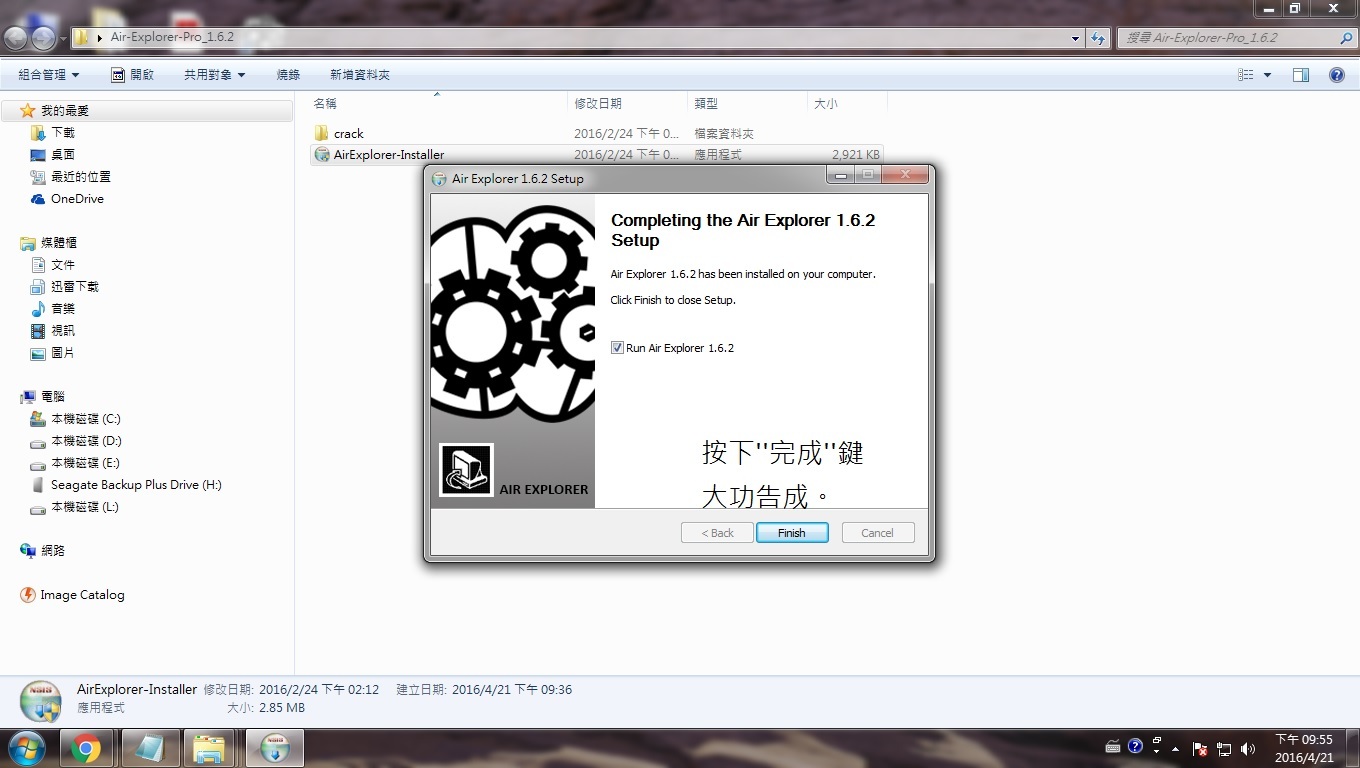The width and height of the screenshot is (1360, 768).
Task: Open File Explorer taskbar icon
Action: [x=208, y=748]
